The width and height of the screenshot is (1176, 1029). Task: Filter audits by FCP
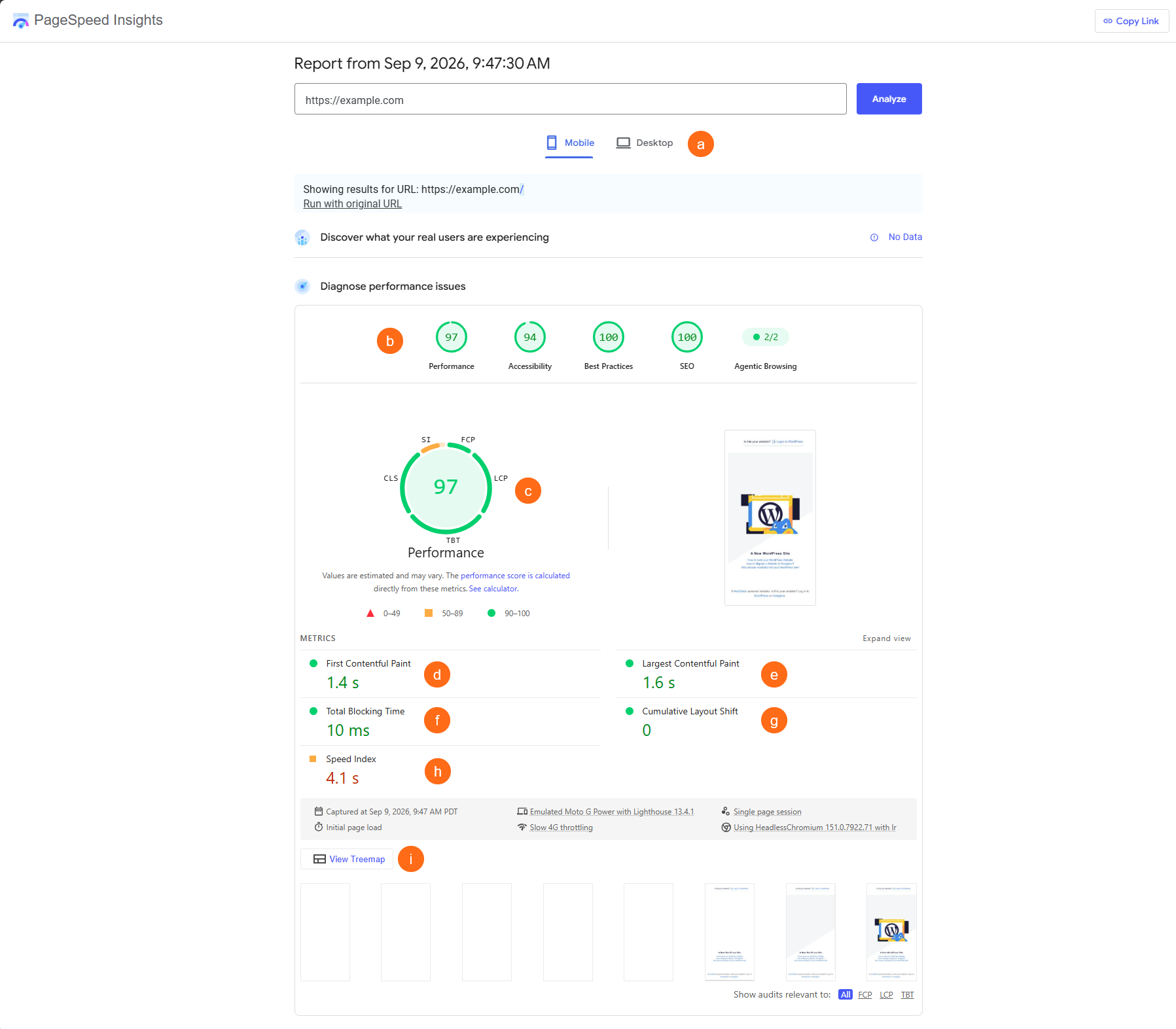865,994
